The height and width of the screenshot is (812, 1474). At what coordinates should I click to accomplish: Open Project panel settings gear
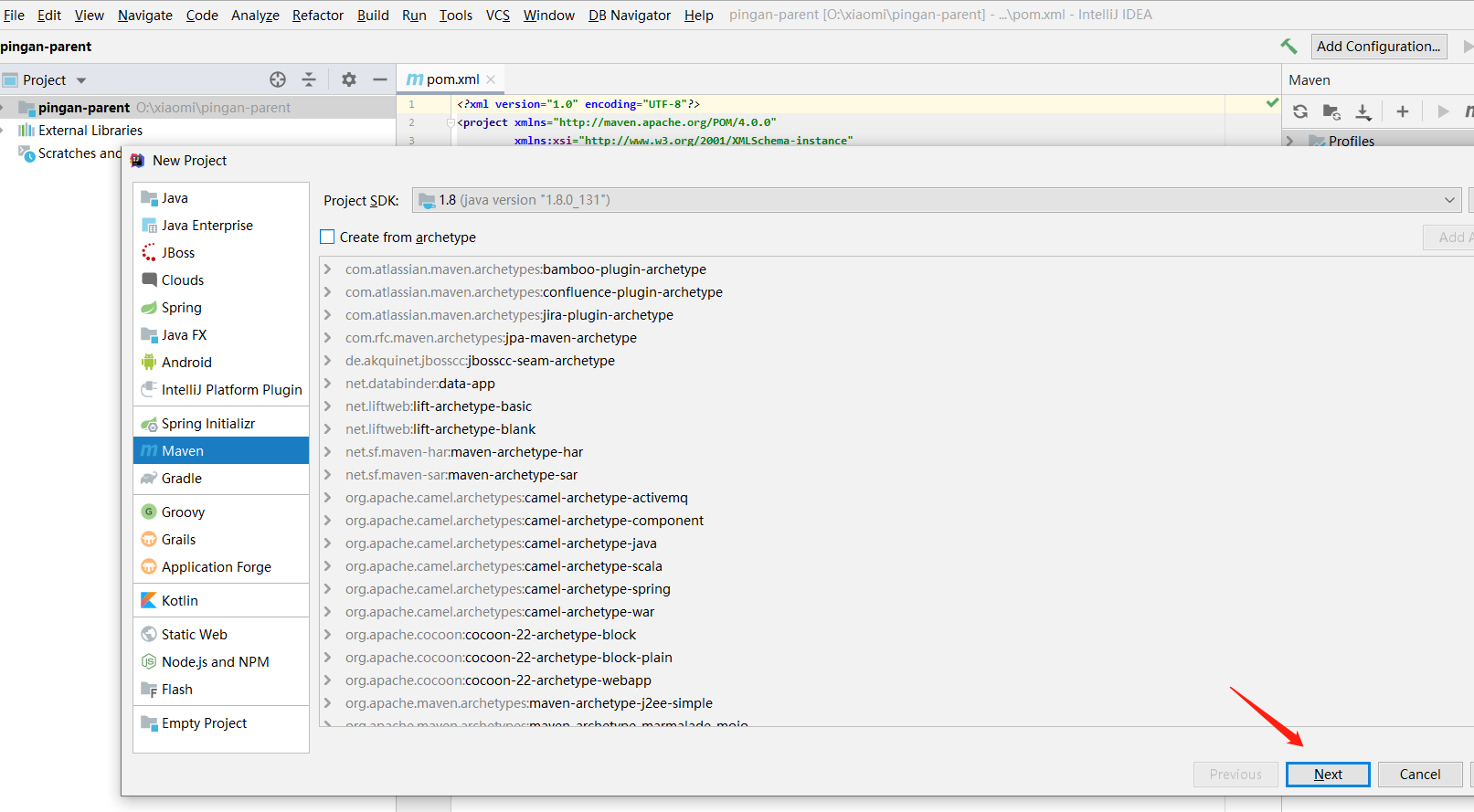(x=348, y=79)
